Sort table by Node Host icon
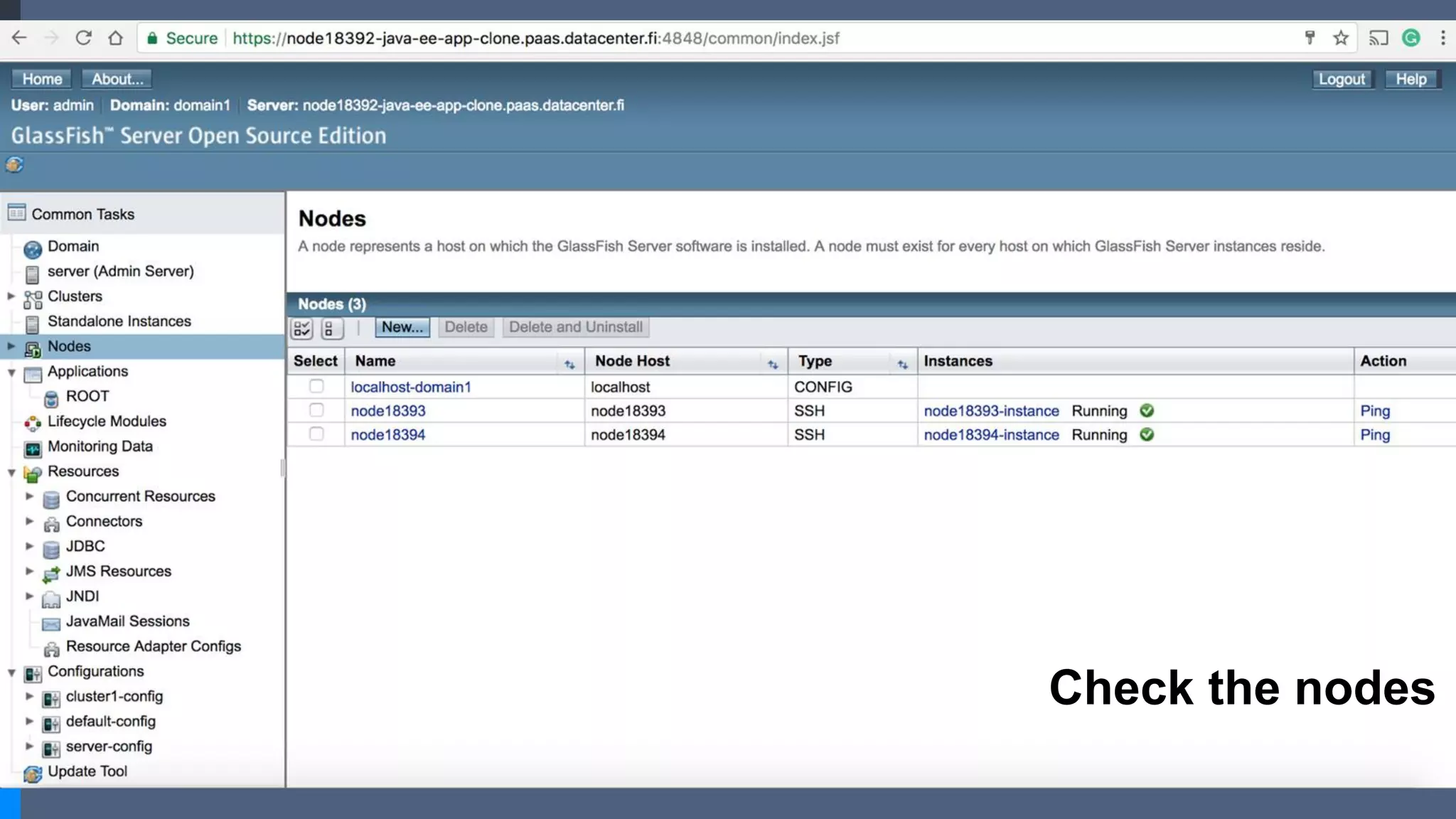1456x819 pixels. (x=773, y=364)
